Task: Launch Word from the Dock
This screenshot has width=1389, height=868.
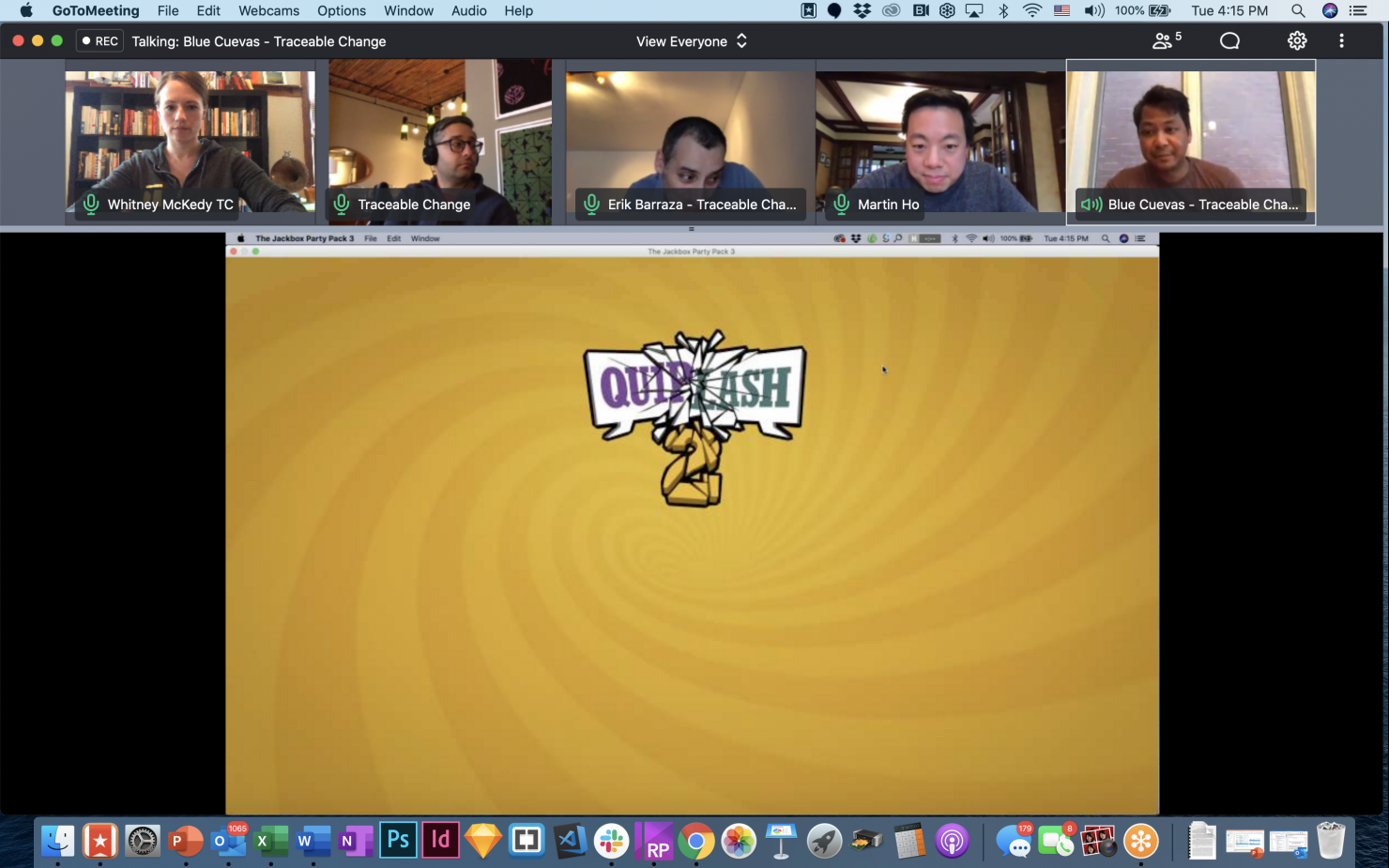Action: [313, 841]
